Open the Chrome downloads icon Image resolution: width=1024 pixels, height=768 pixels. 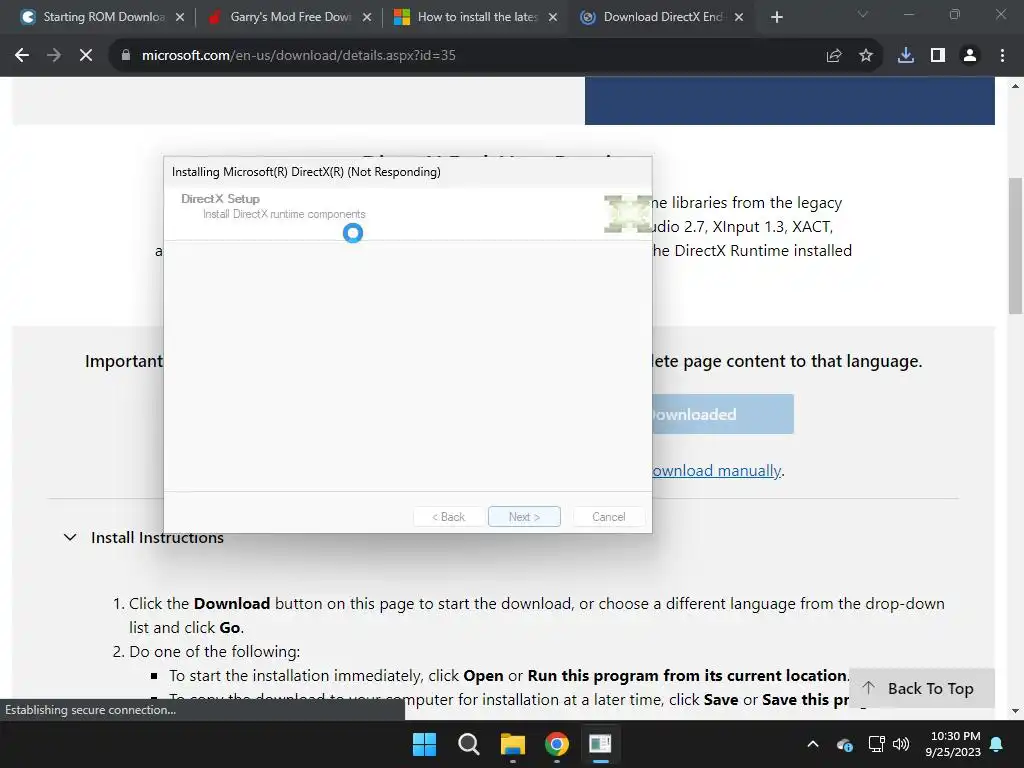pos(906,56)
